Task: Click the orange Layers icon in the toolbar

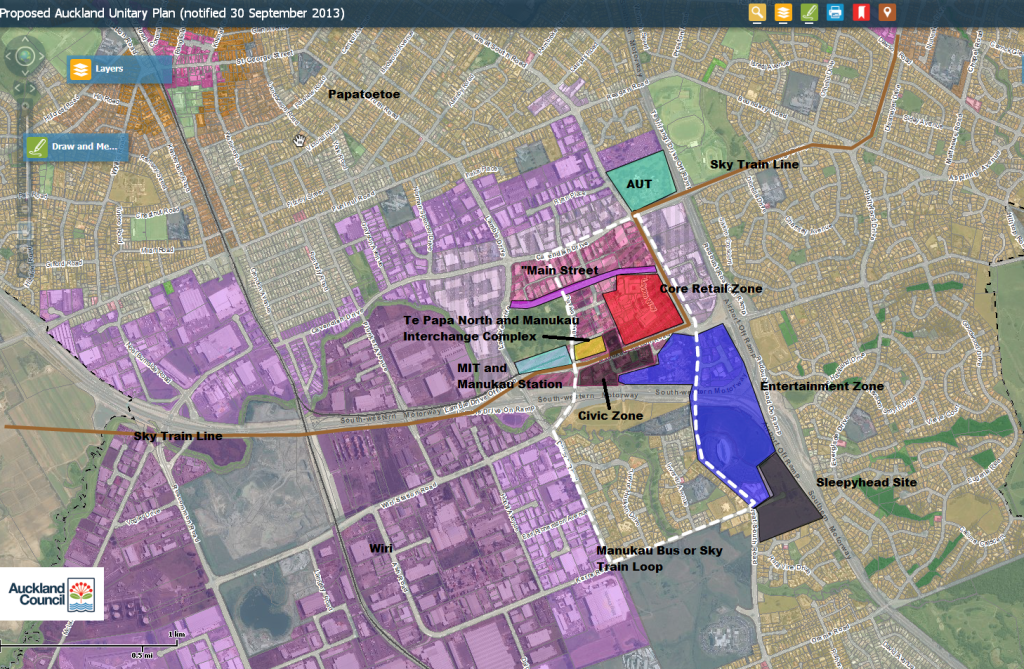Action: click(783, 12)
